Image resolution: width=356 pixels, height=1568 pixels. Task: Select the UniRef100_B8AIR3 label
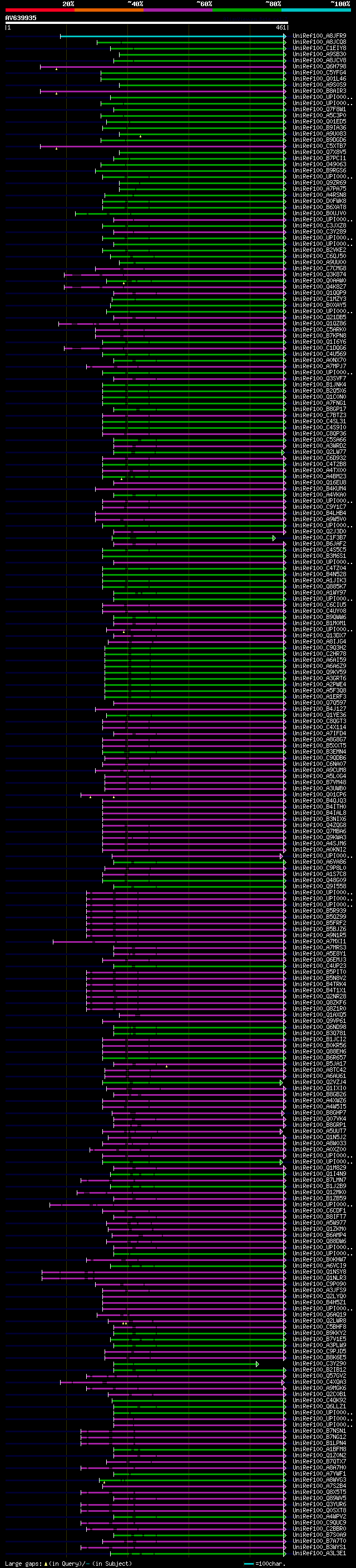coord(319,91)
